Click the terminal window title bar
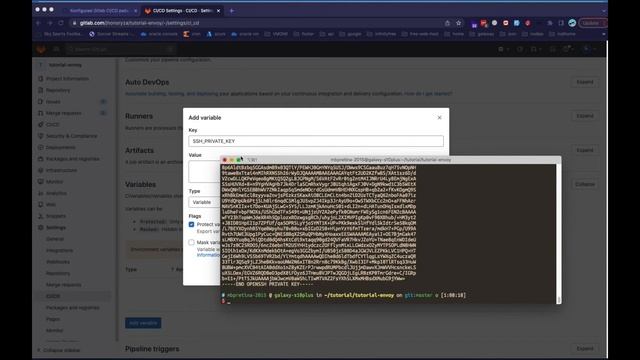 coord(391,160)
